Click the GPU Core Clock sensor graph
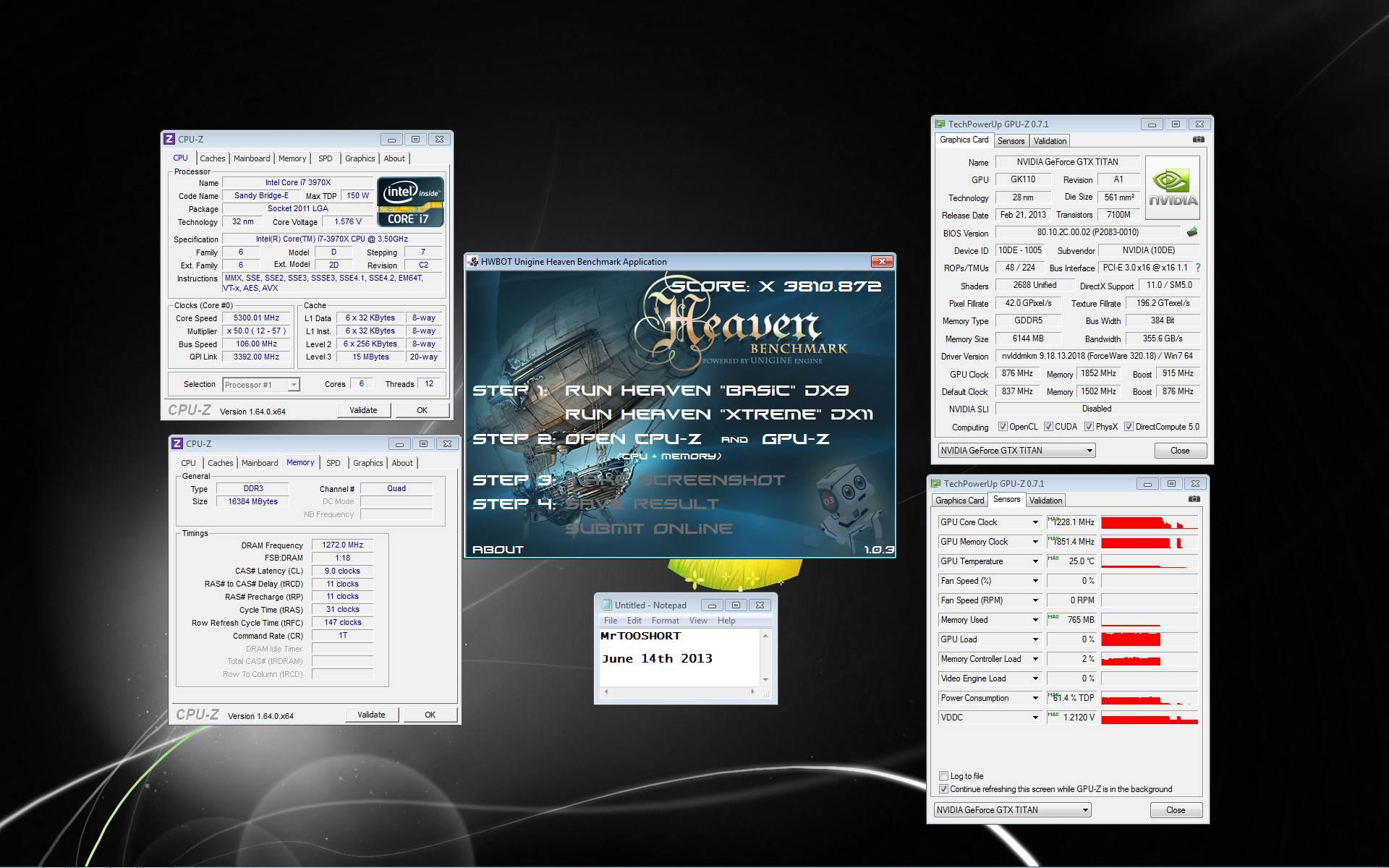The width and height of the screenshot is (1389, 868). (1150, 522)
